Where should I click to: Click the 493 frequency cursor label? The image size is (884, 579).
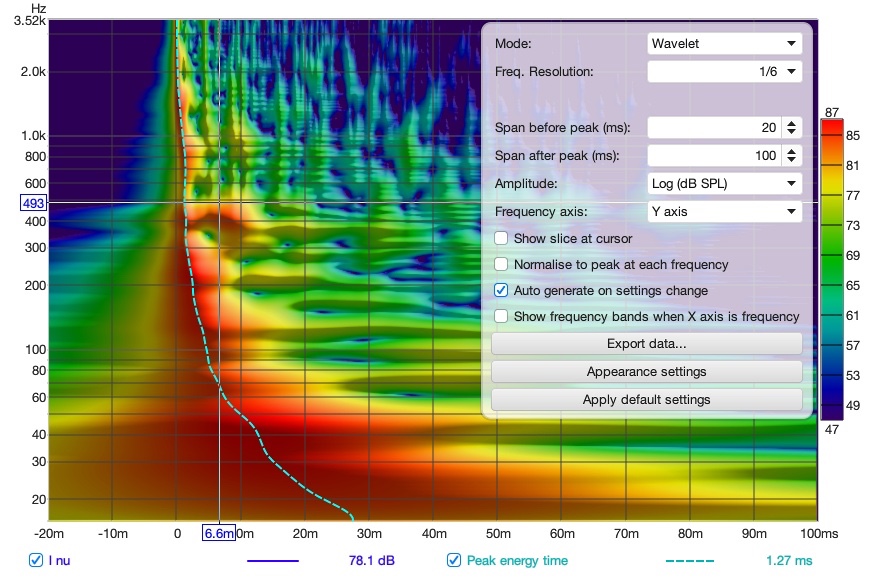pos(33,203)
